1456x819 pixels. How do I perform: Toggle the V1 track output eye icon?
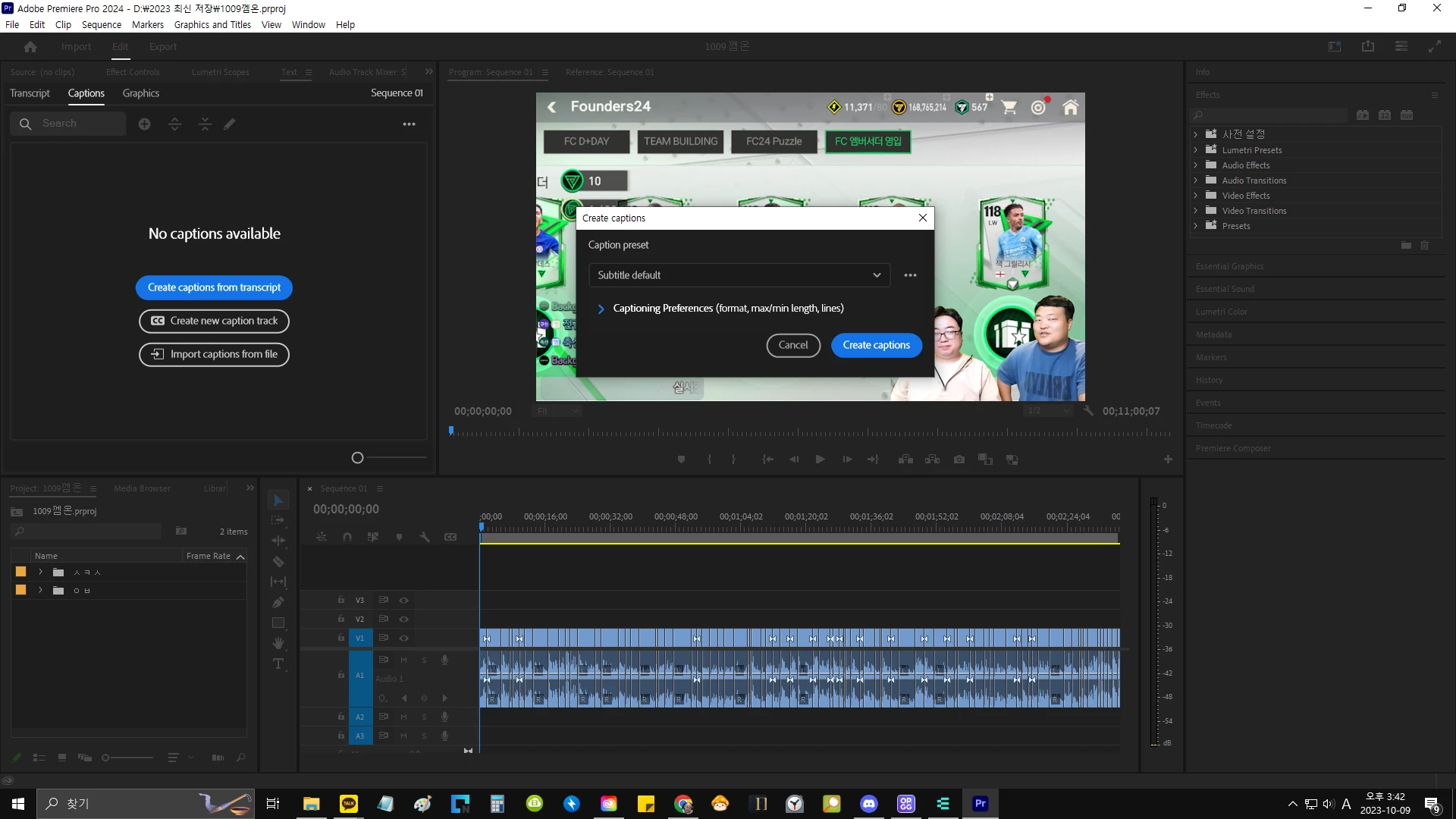pyautogui.click(x=404, y=638)
